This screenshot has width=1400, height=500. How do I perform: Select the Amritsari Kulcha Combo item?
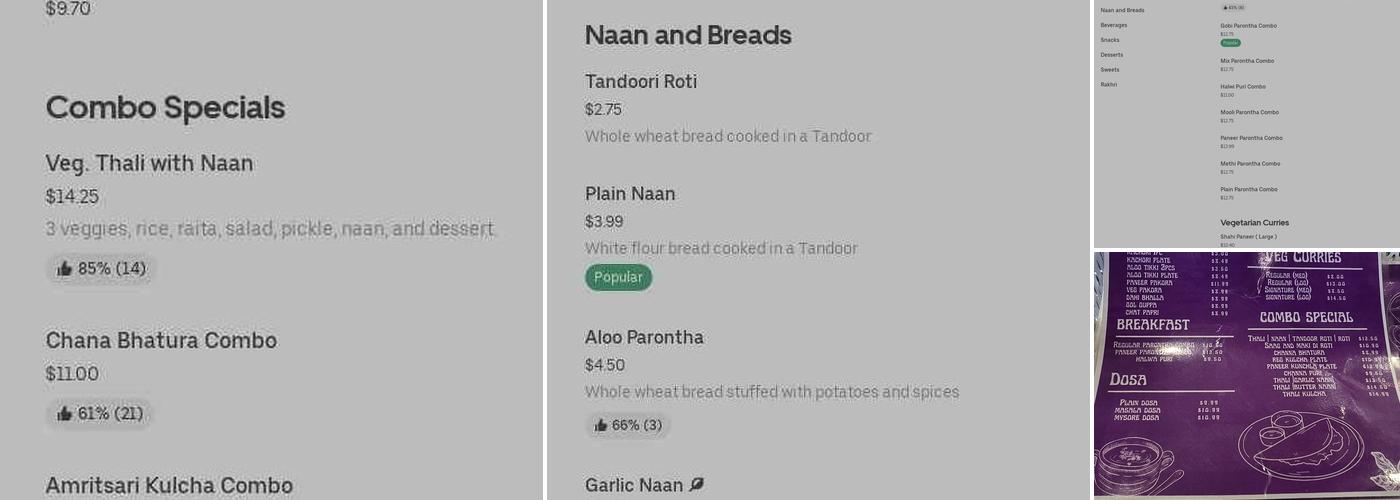pos(169,486)
